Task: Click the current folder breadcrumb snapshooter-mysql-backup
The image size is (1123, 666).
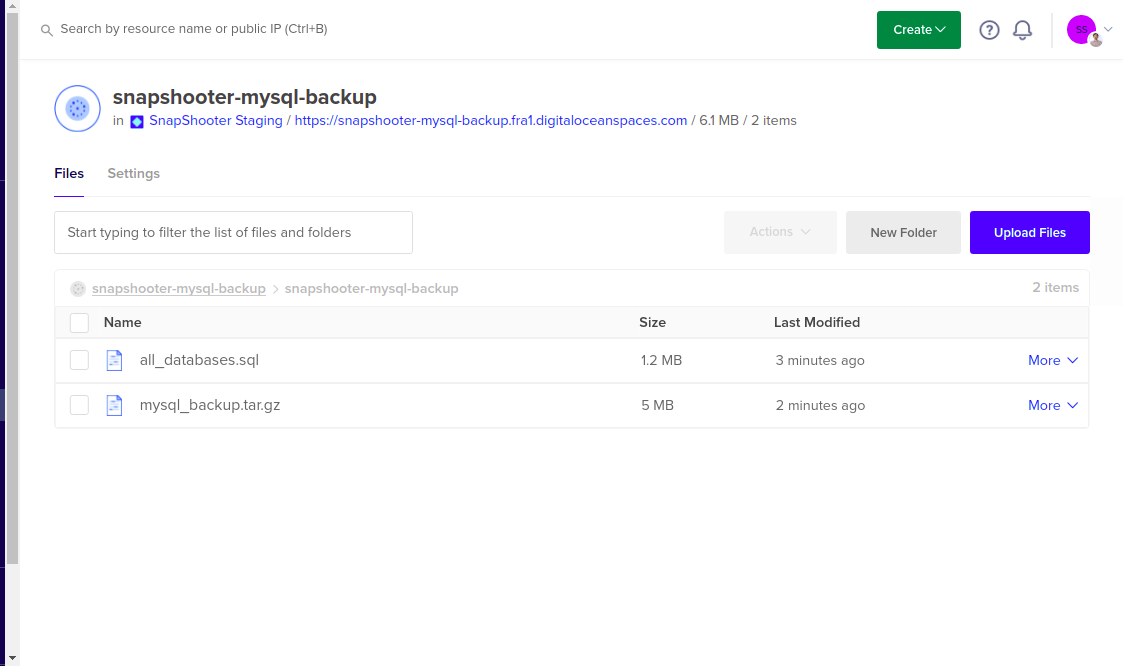Action: (371, 289)
